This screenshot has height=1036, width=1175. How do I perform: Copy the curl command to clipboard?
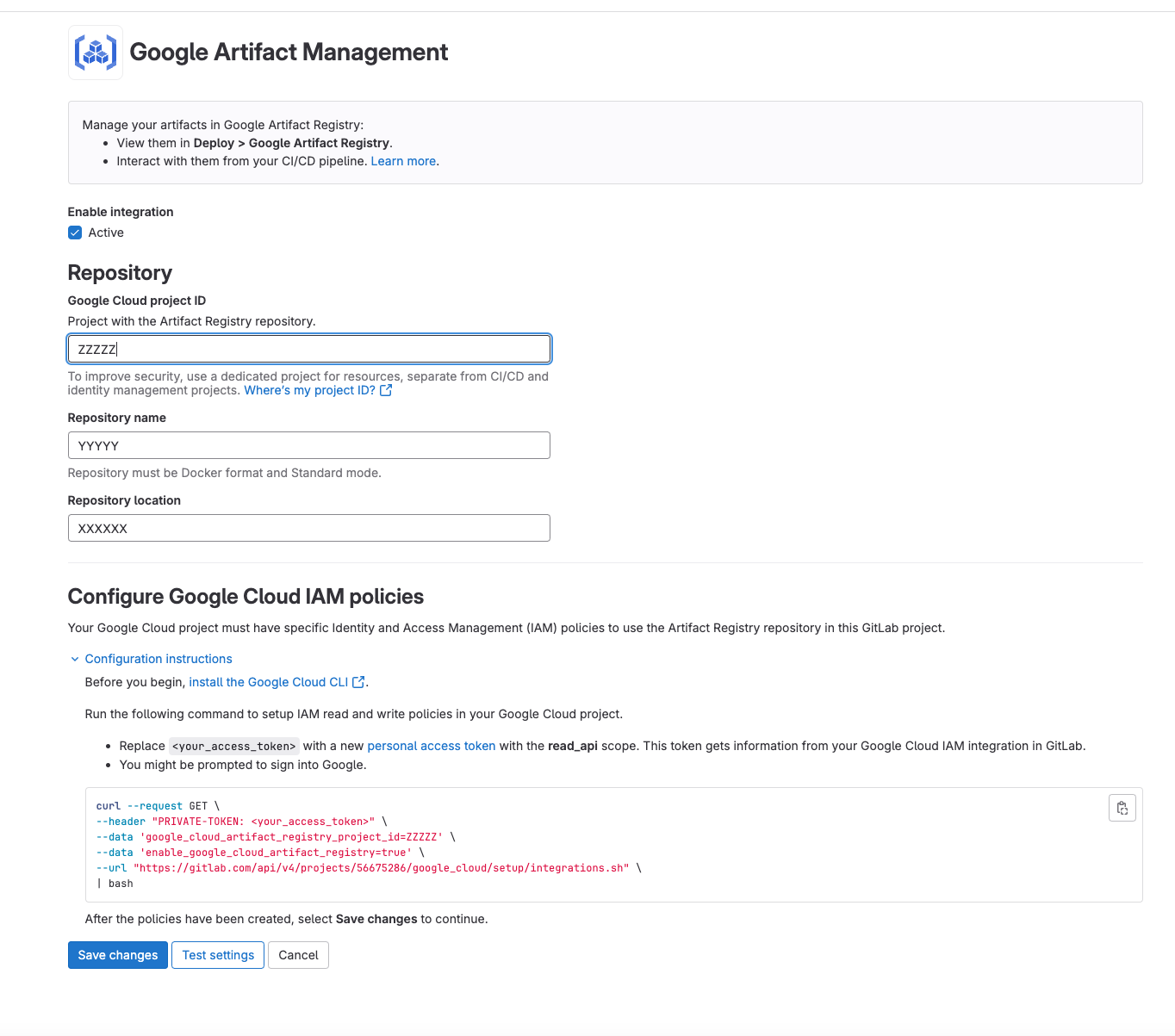pyautogui.click(x=1122, y=808)
